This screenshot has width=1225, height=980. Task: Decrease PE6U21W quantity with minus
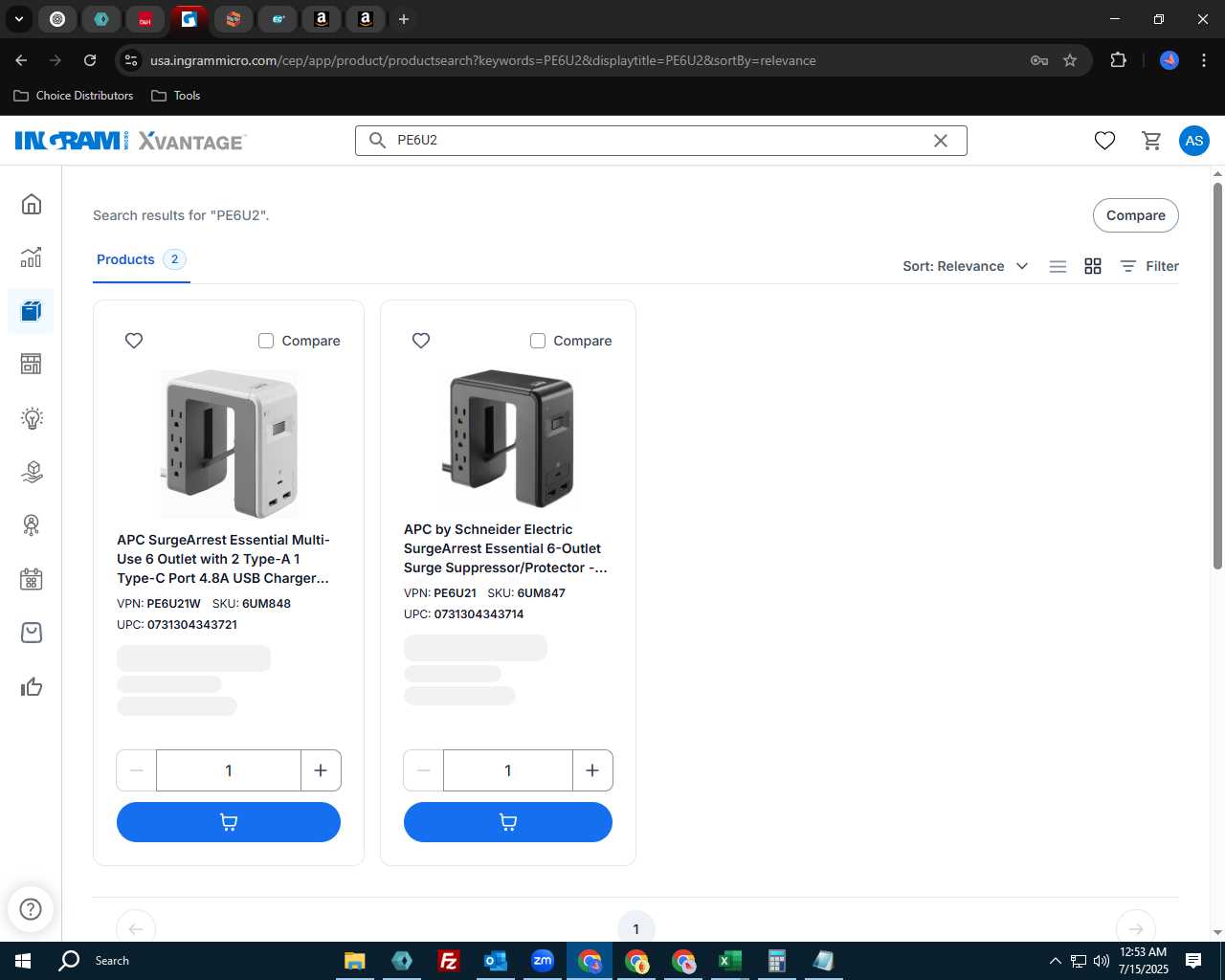pyautogui.click(x=136, y=770)
